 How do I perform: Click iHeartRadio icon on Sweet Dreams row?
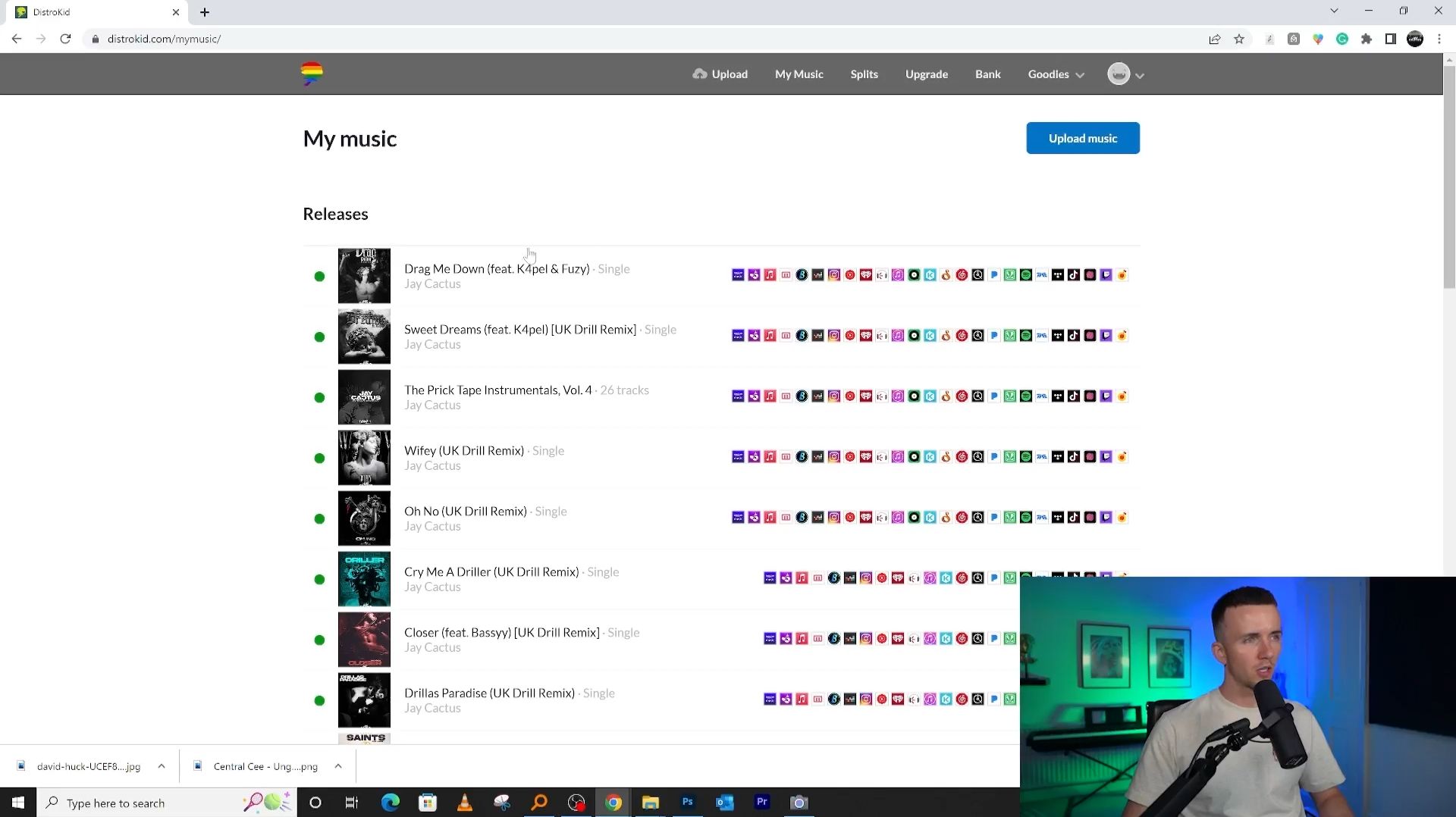point(866,336)
